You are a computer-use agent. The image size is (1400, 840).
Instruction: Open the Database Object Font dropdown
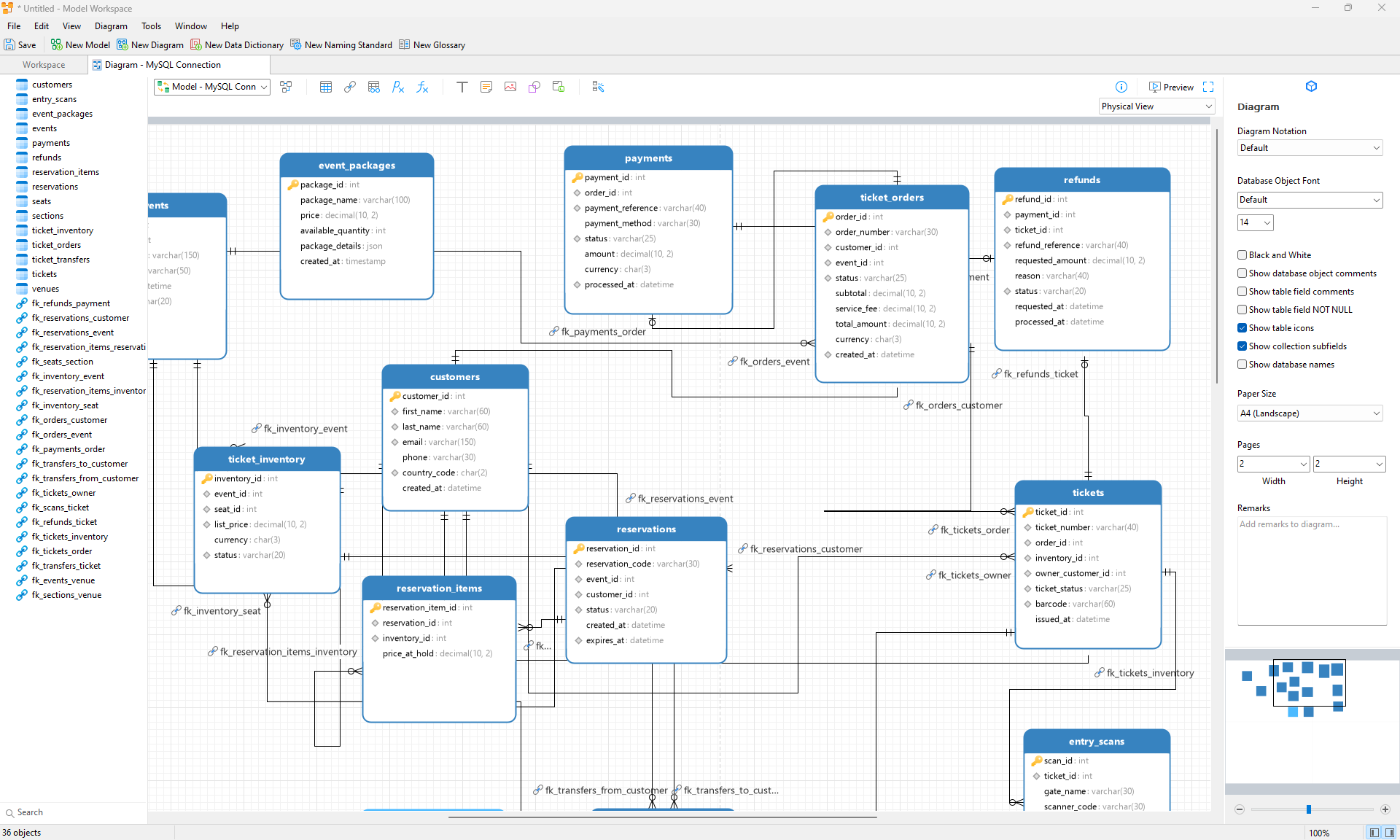1310,200
